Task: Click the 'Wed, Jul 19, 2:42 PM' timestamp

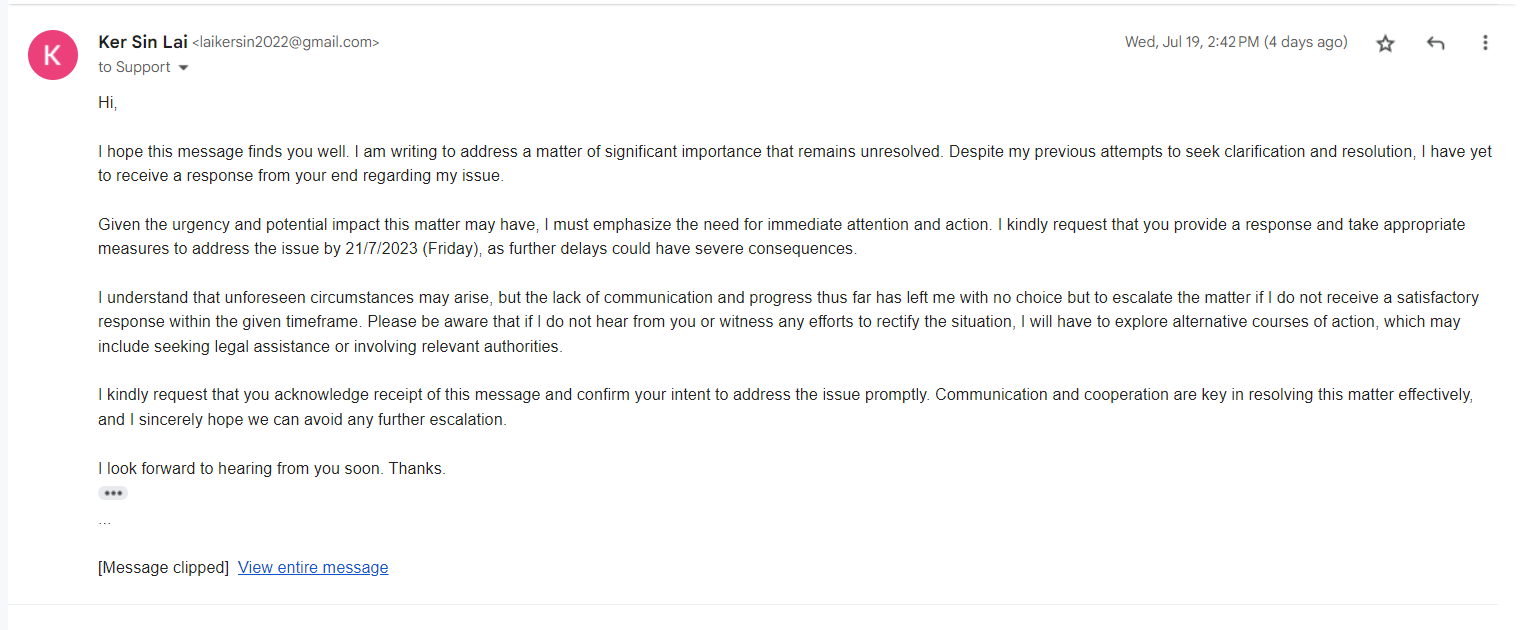Action: [x=1191, y=42]
